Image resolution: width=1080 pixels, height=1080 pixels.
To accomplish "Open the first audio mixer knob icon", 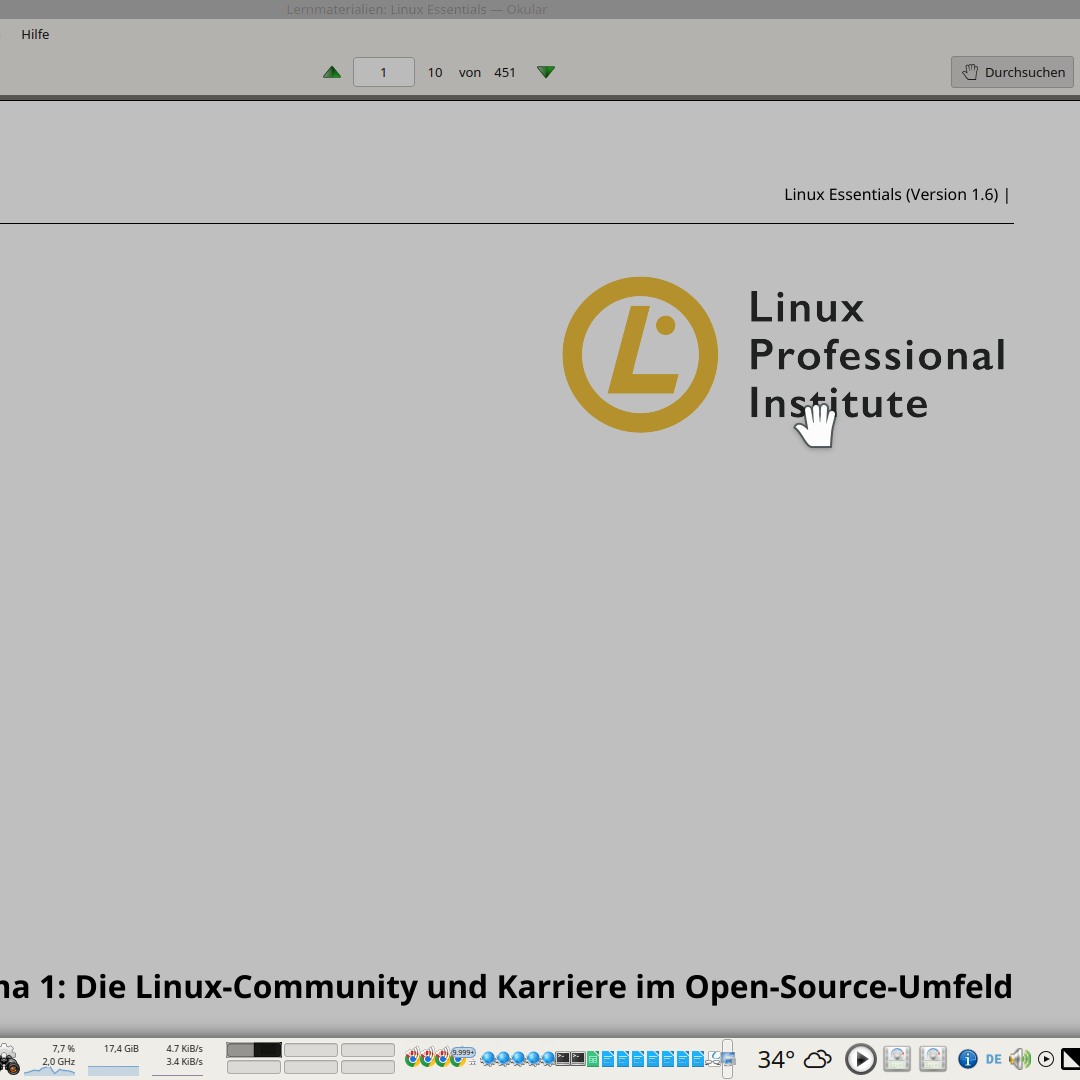I will 897,1059.
